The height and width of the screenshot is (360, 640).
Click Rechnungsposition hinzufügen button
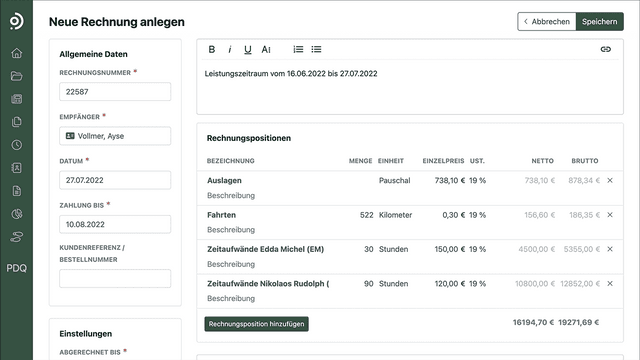256,324
